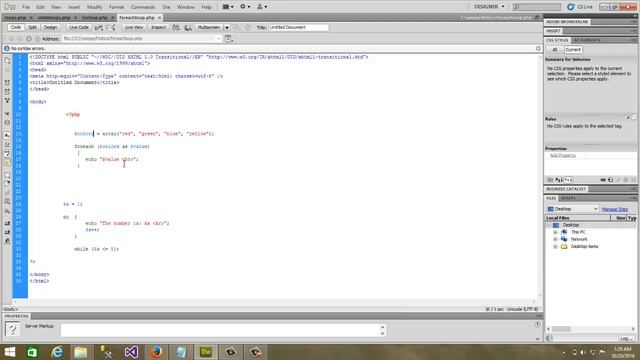The image size is (640, 360).
Task: Click the browser compatibility check icon
Action: coord(98,27)
